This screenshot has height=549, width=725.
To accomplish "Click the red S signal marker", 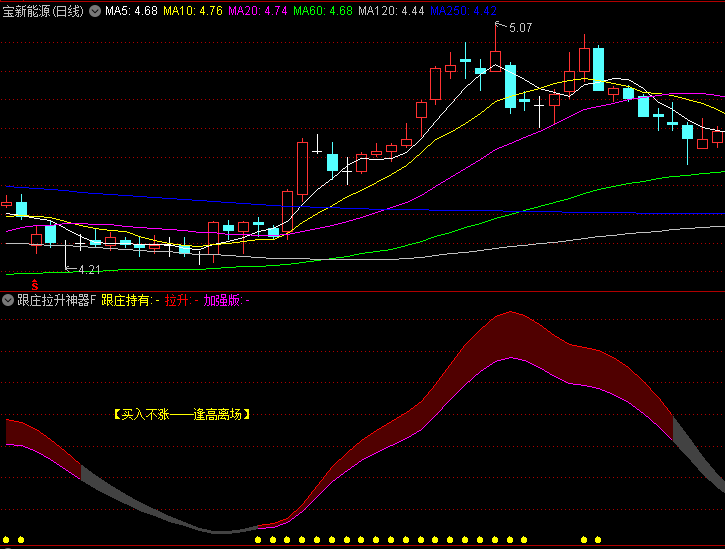I will [x=34, y=284].
